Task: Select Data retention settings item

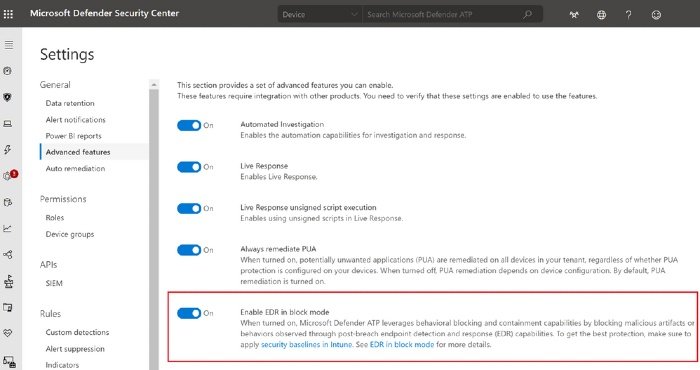Action: (x=70, y=103)
